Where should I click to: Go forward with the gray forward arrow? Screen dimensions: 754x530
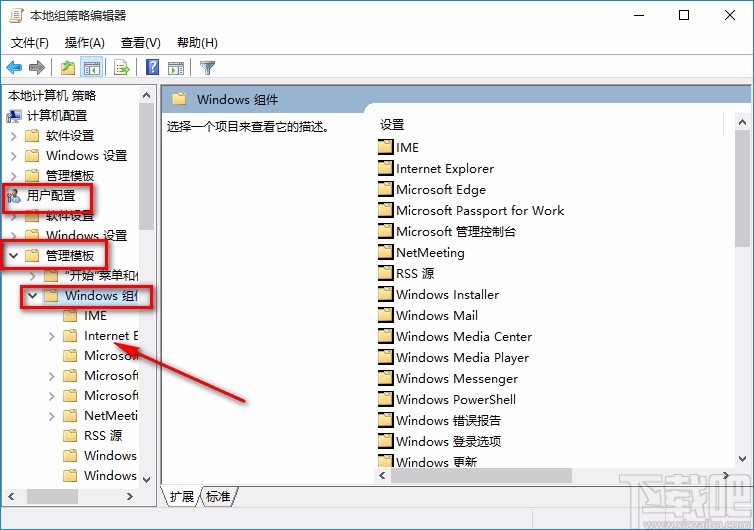[x=37, y=68]
